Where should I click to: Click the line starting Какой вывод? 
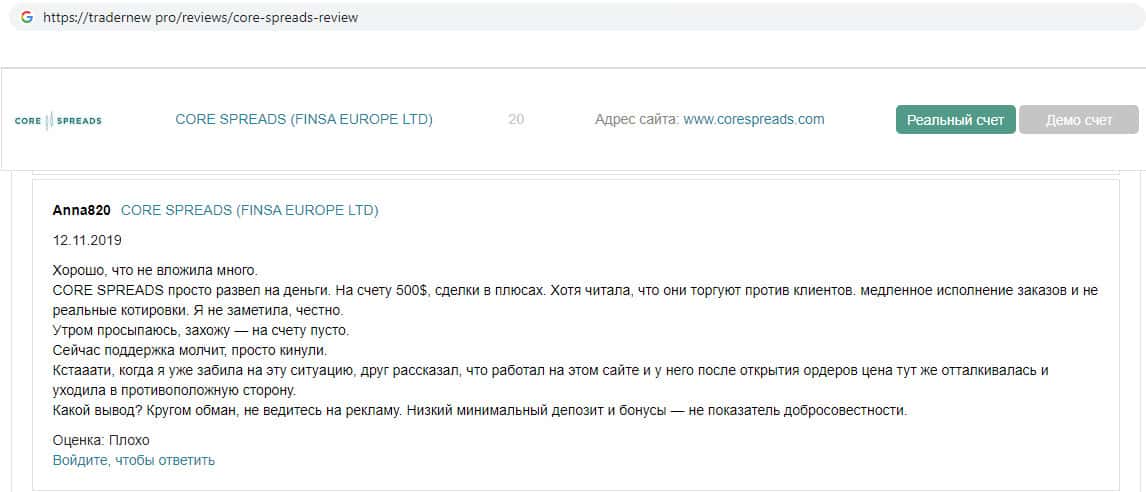pyautogui.click(x=479, y=410)
